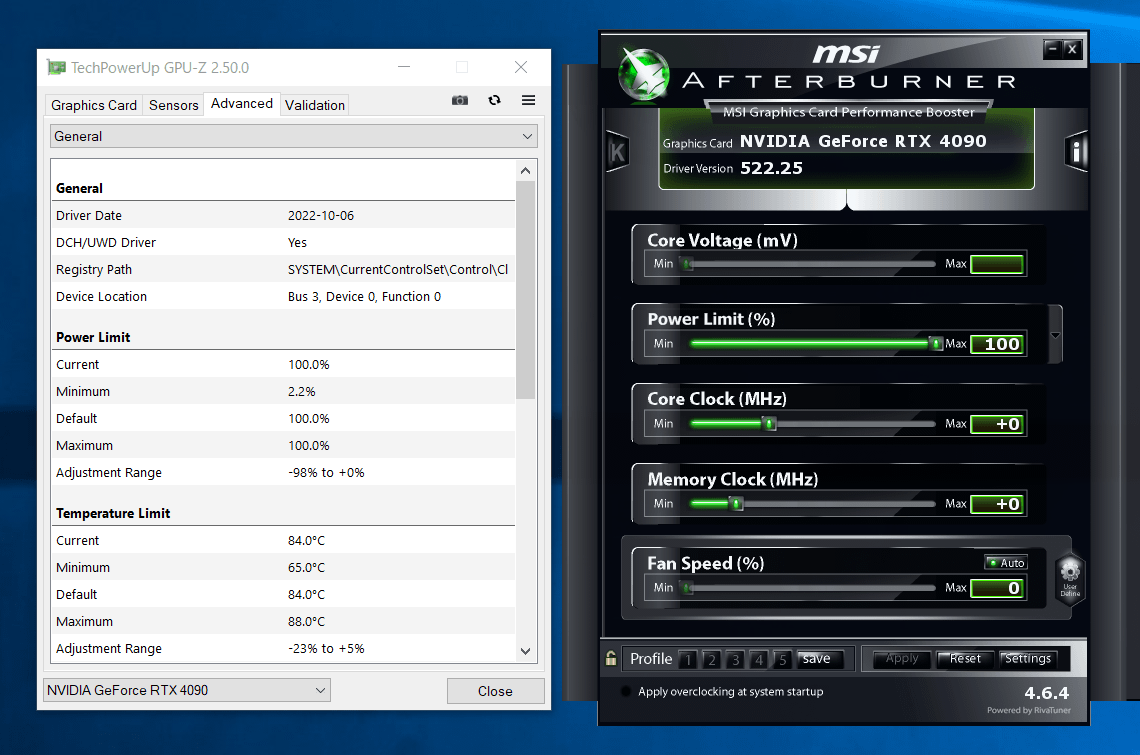The height and width of the screenshot is (755, 1140).
Task: Click the Core Clock offset value field
Action: pyautogui.click(x=997, y=424)
